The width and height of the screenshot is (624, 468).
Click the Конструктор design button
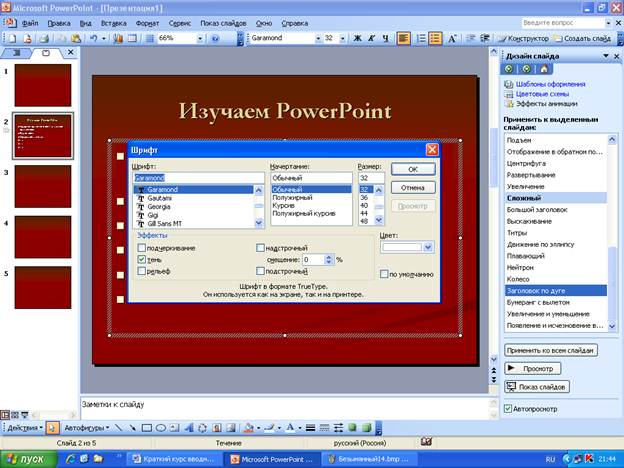coord(523,38)
